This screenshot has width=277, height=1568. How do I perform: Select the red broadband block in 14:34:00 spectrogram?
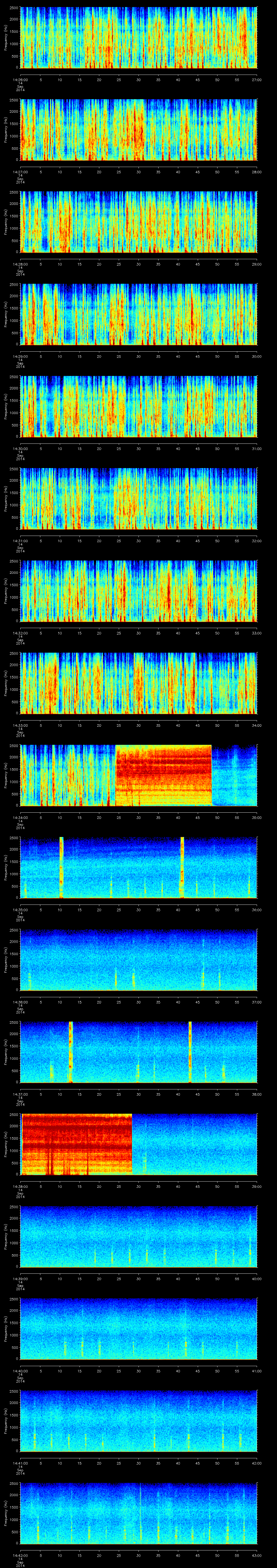(x=163, y=775)
